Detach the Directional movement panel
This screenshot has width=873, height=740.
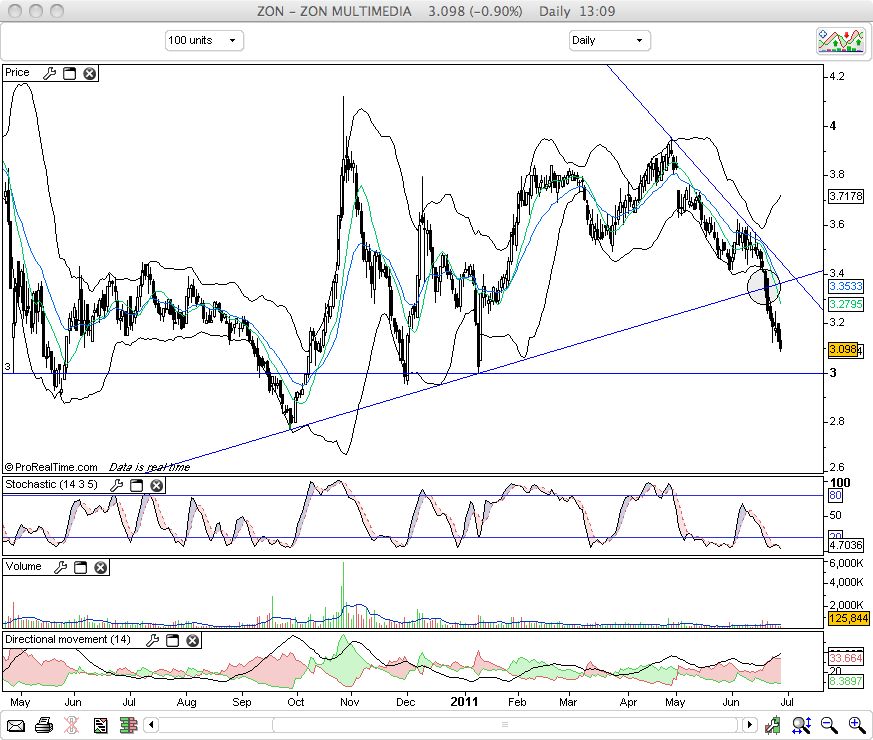173,640
